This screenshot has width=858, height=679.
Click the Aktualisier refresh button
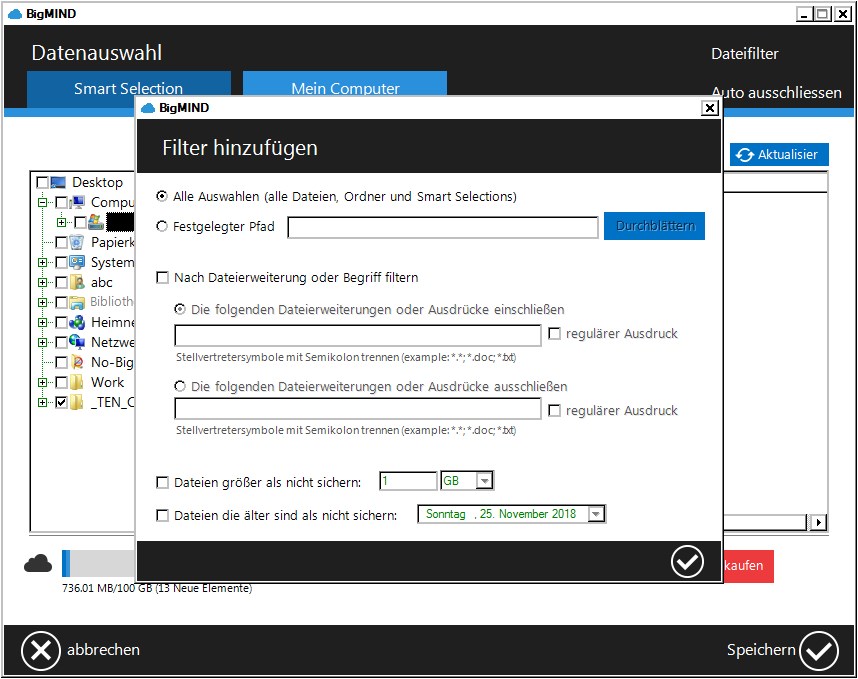(x=779, y=155)
